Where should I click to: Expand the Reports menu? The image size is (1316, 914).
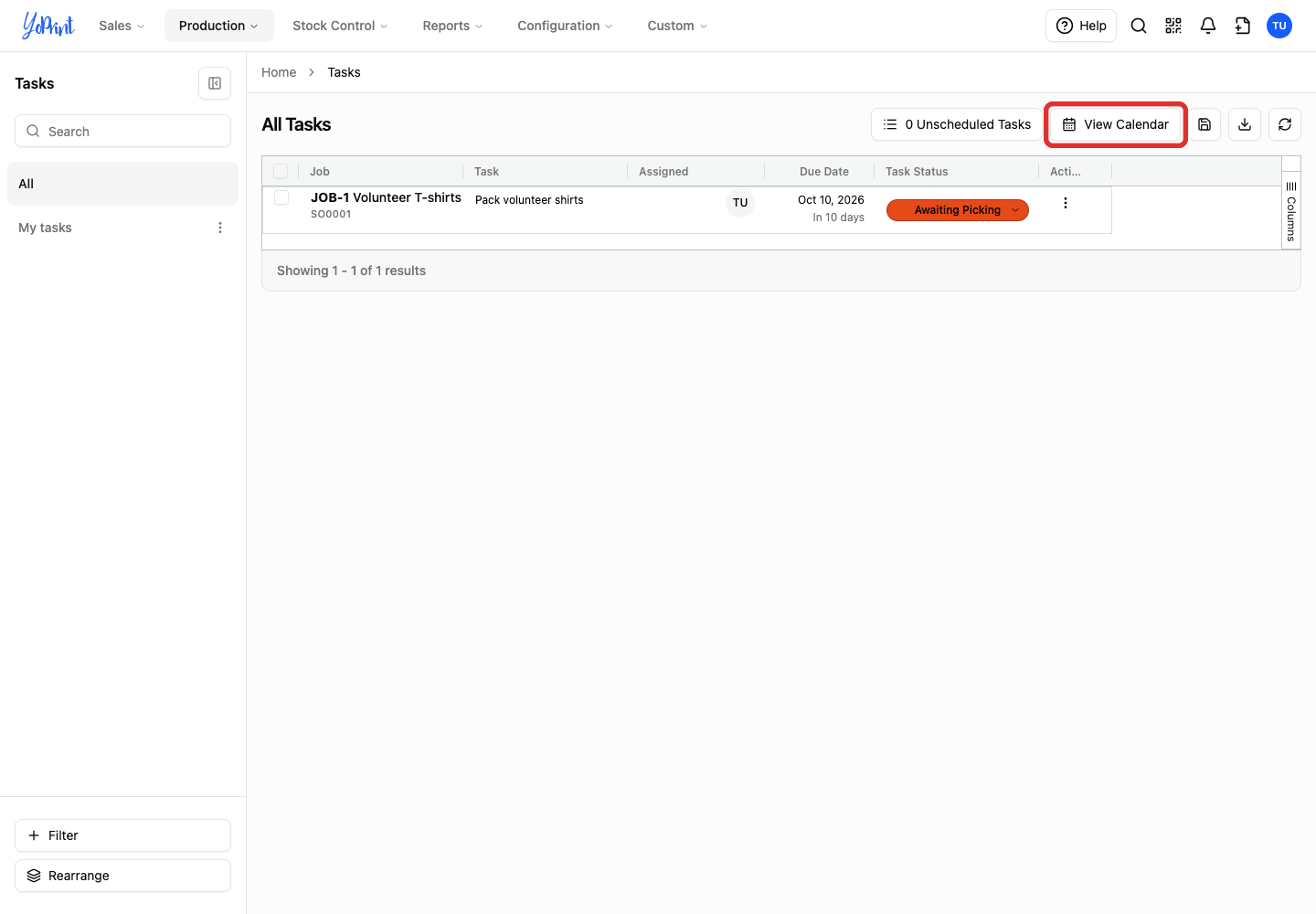coord(452,26)
